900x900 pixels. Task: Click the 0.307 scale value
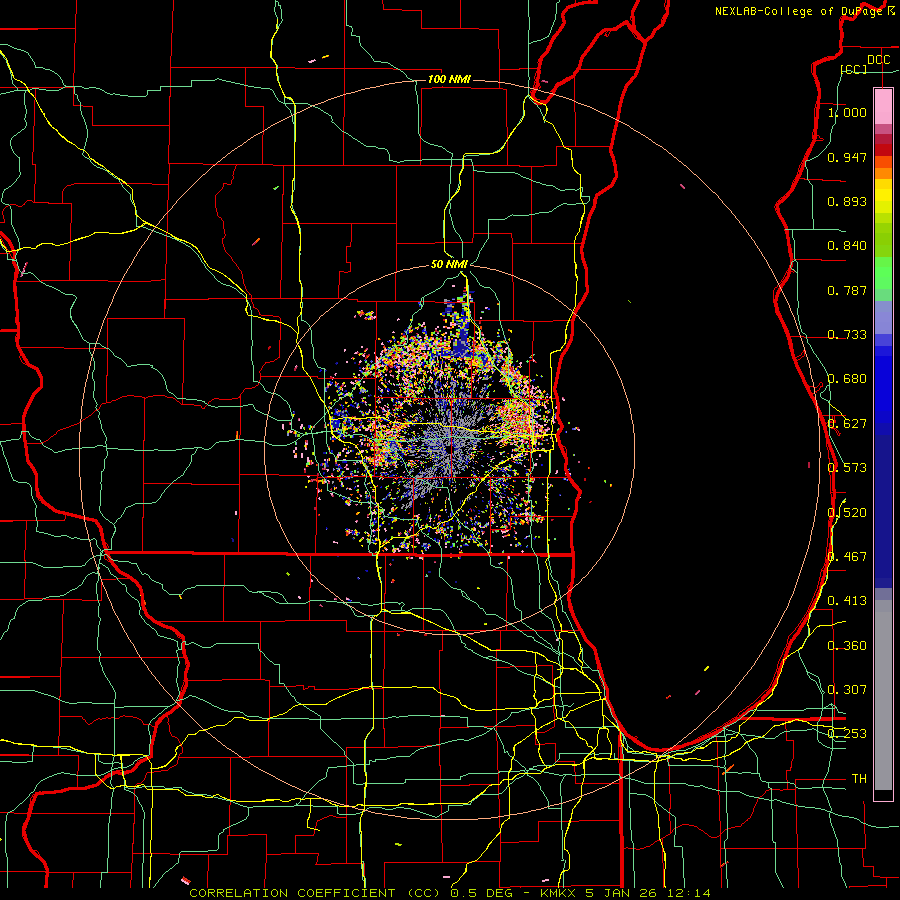(847, 690)
